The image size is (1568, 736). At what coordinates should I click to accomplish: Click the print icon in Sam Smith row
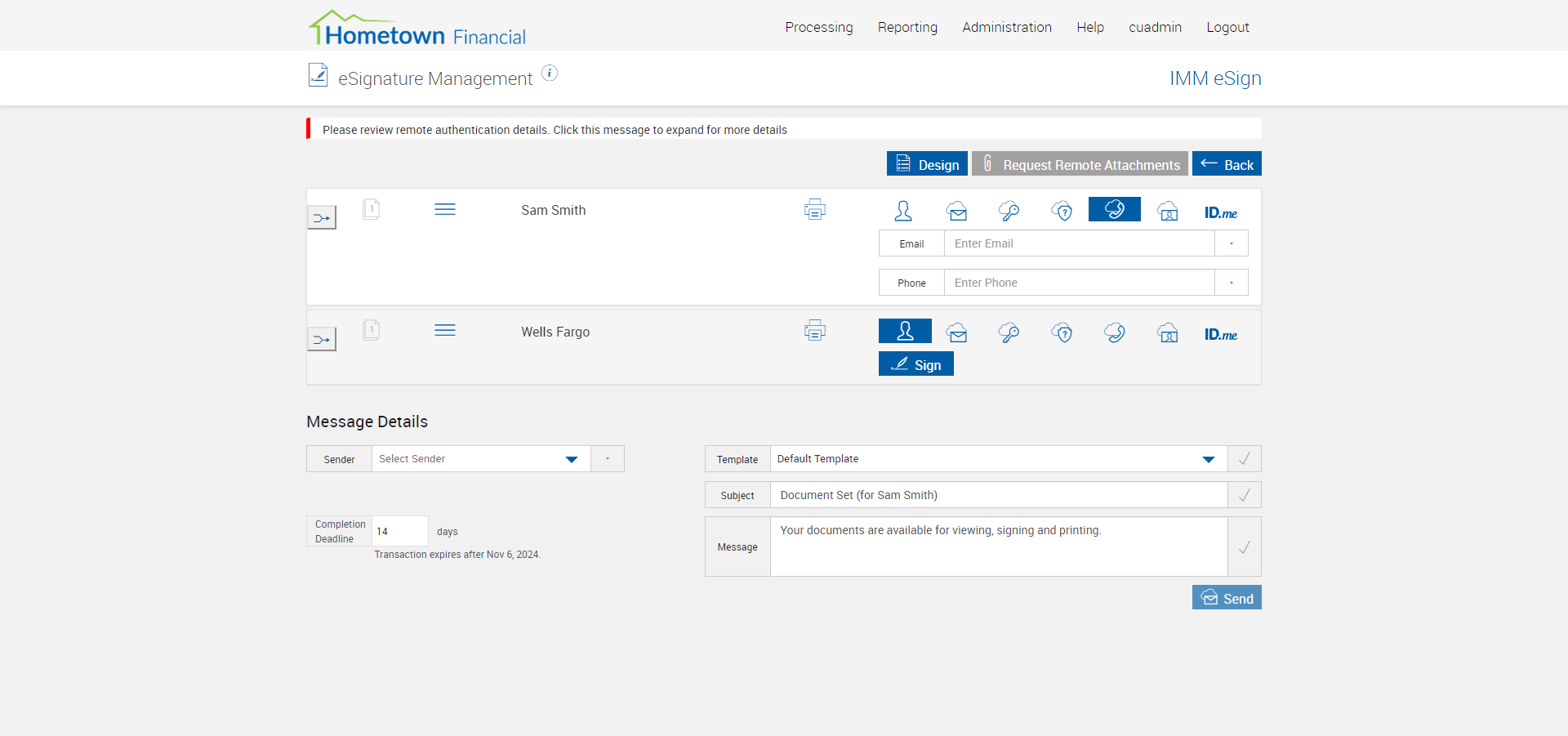tap(815, 210)
